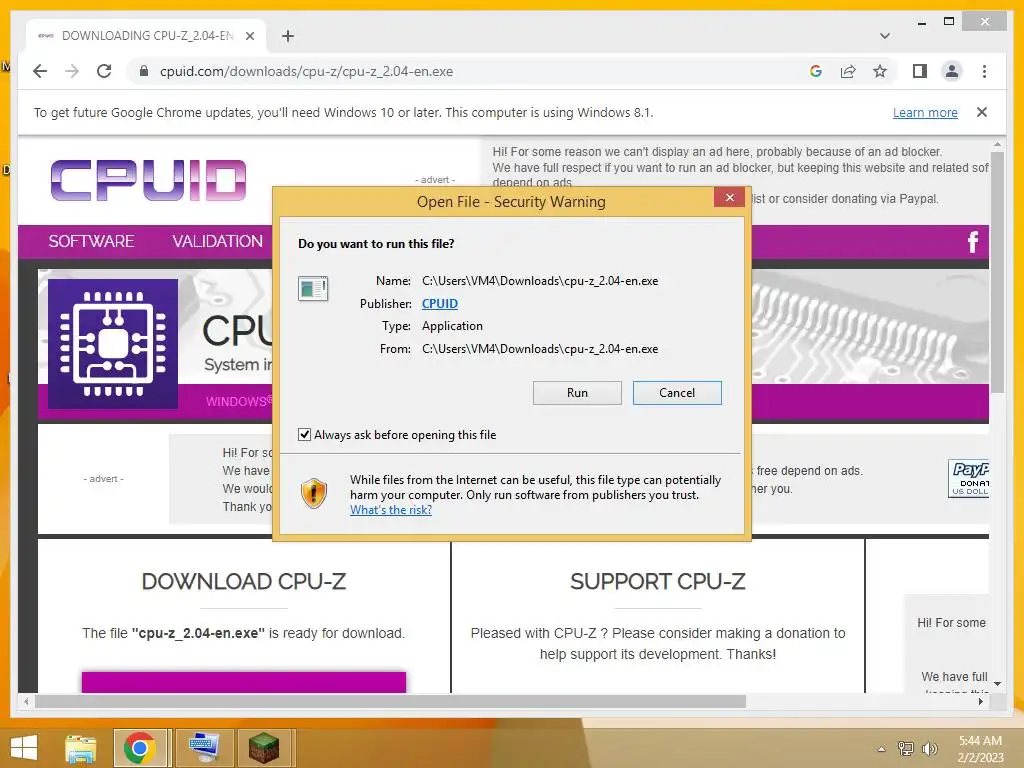Show hidden system tray icons

881,749
